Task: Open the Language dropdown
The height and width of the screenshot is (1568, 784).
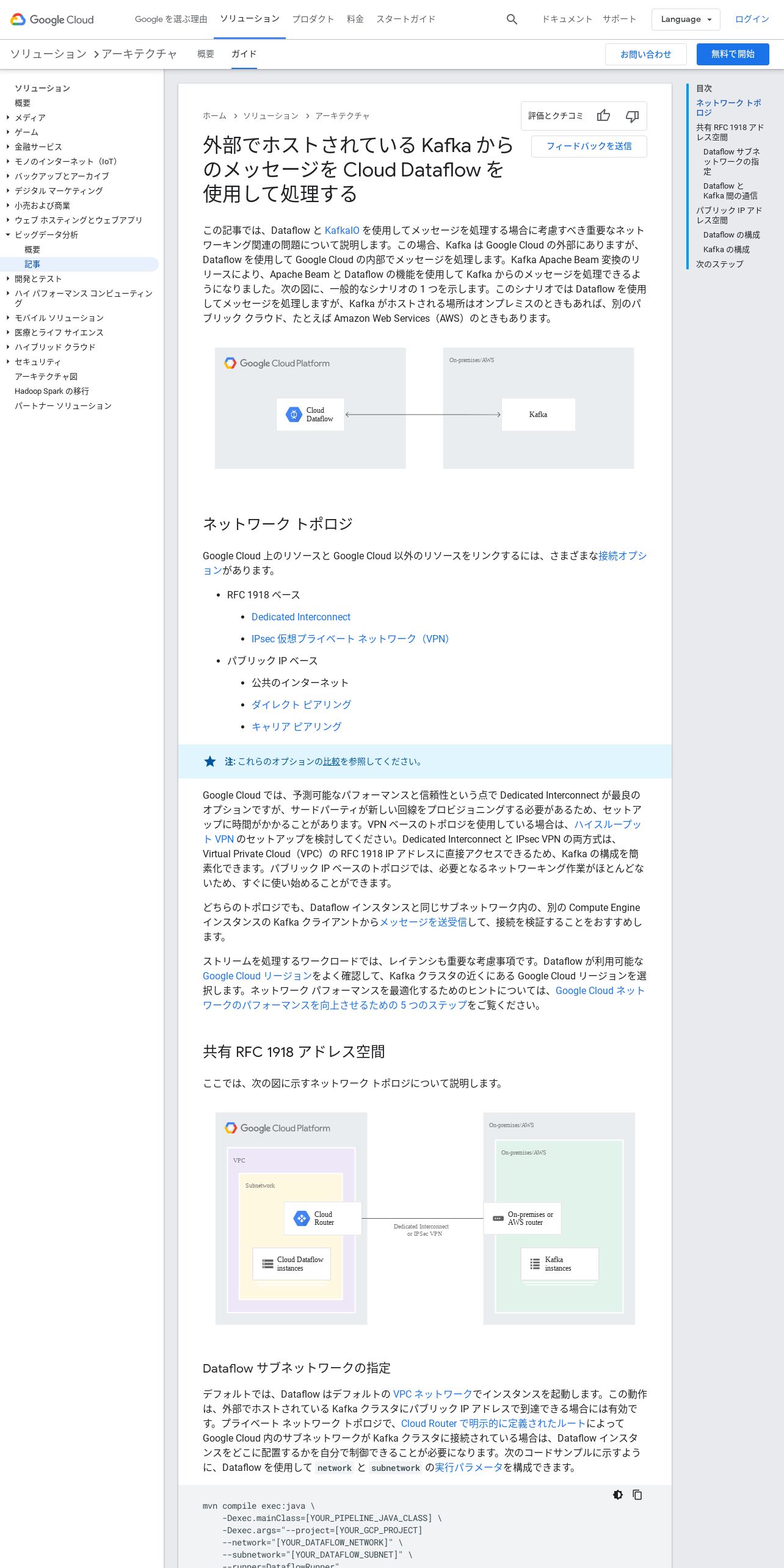Action: coord(686,20)
